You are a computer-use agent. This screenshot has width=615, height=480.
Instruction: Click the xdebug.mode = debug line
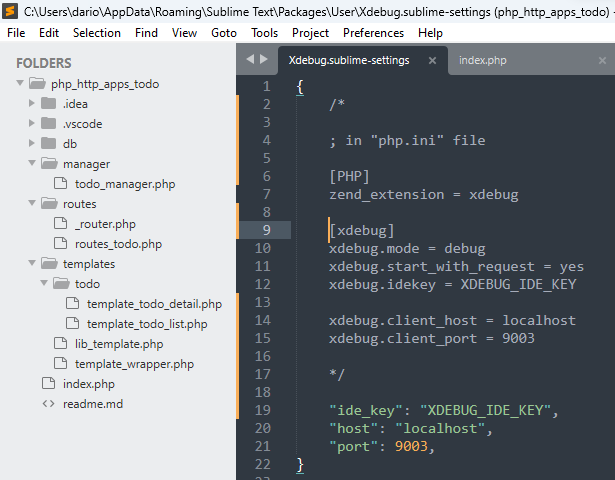[407, 249]
